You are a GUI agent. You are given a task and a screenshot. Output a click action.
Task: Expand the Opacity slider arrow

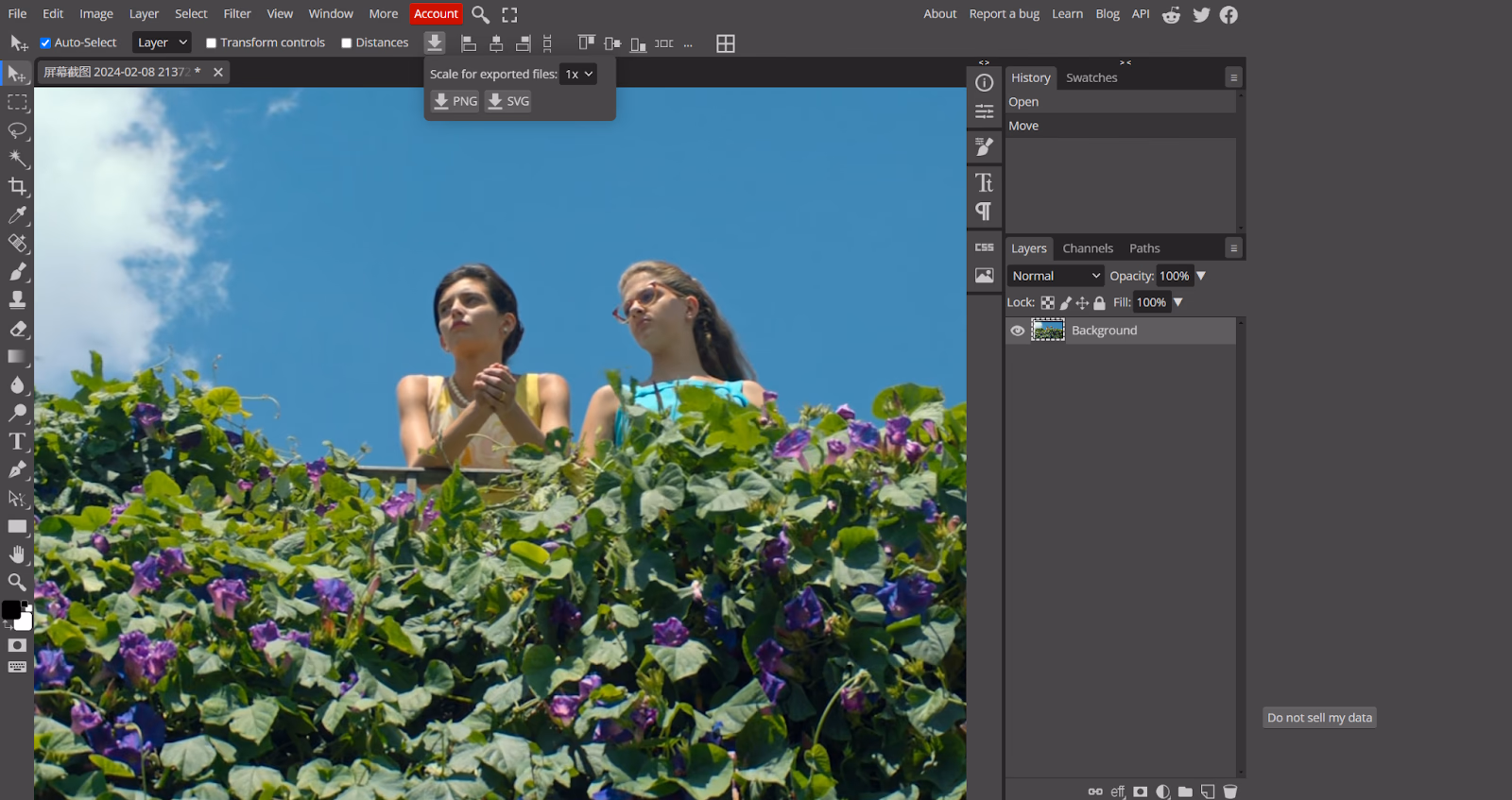[1201, 276]
